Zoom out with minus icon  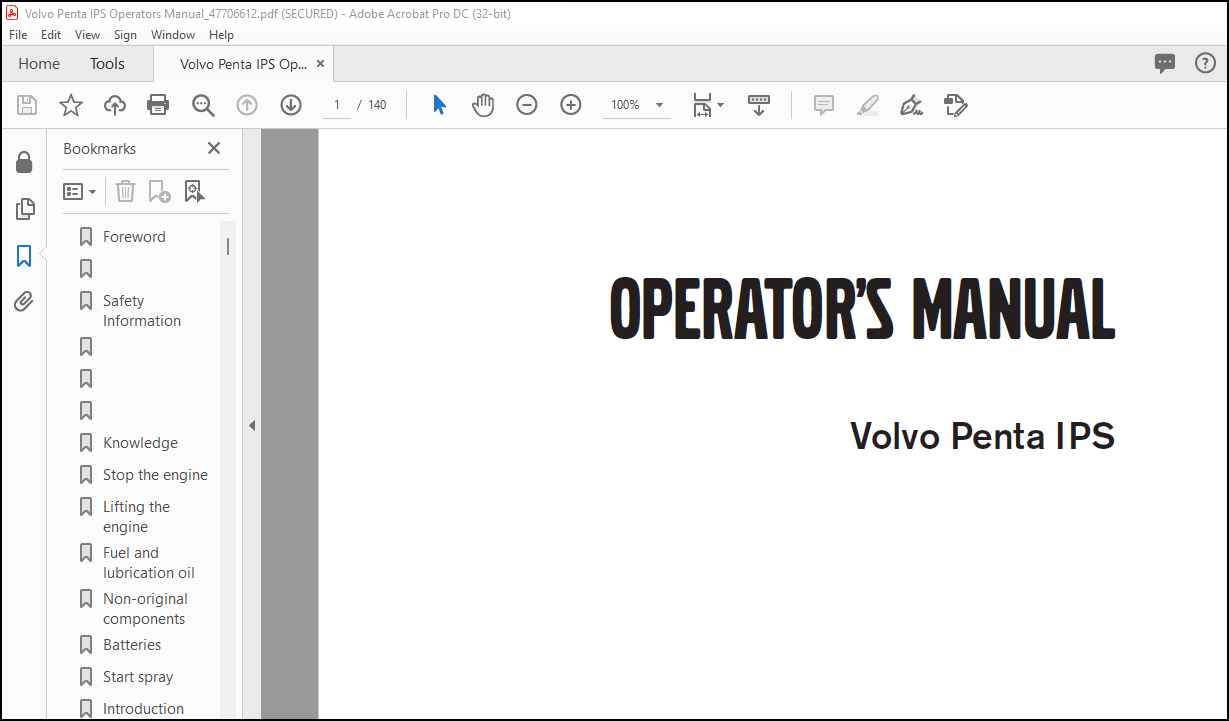[527, 105]
